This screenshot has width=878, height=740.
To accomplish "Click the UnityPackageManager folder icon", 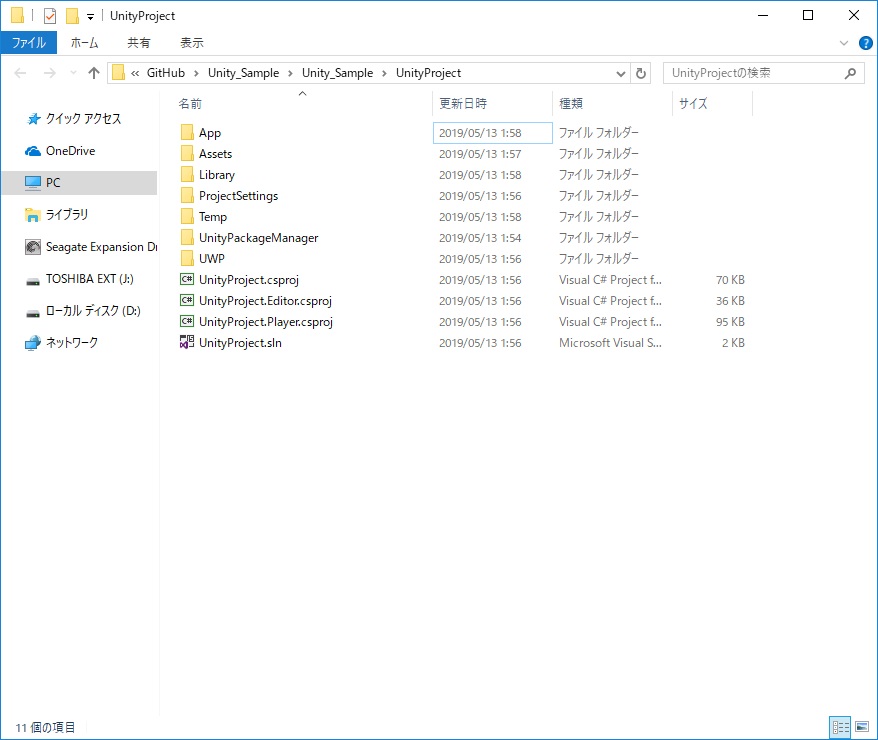I will (187, 237).
